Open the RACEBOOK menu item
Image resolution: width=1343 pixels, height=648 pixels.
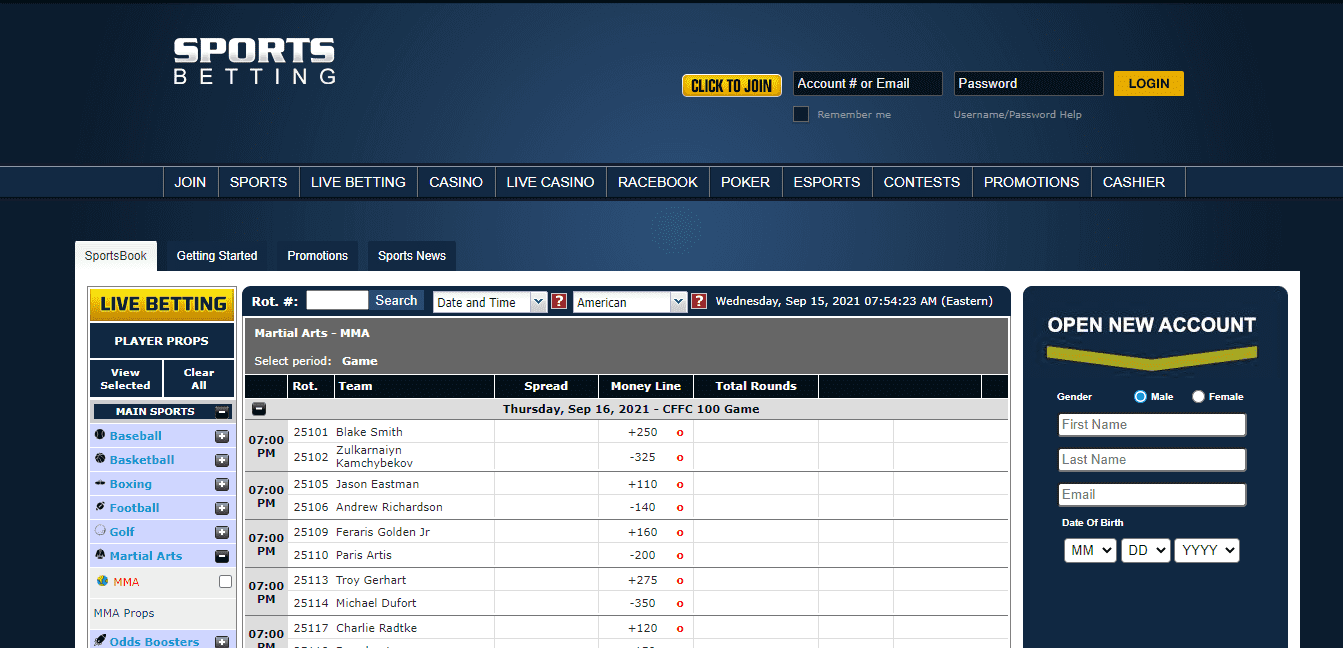(657, 182)
